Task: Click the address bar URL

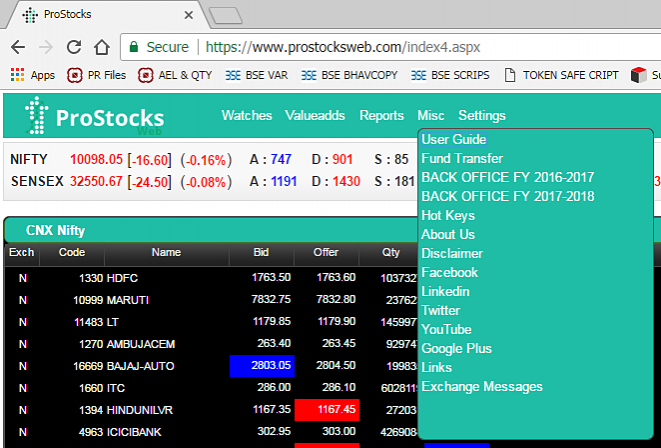Action: (343, 47)
